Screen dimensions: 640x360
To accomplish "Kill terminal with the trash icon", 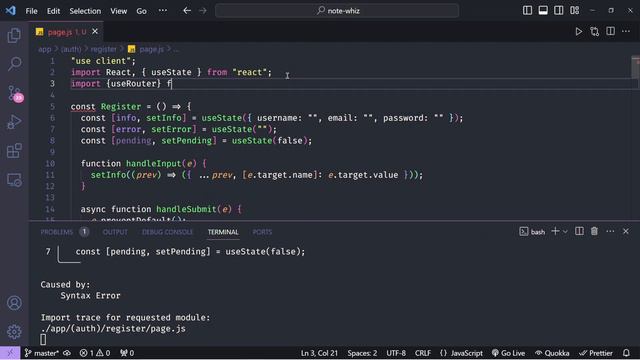I will pos(594,231).
